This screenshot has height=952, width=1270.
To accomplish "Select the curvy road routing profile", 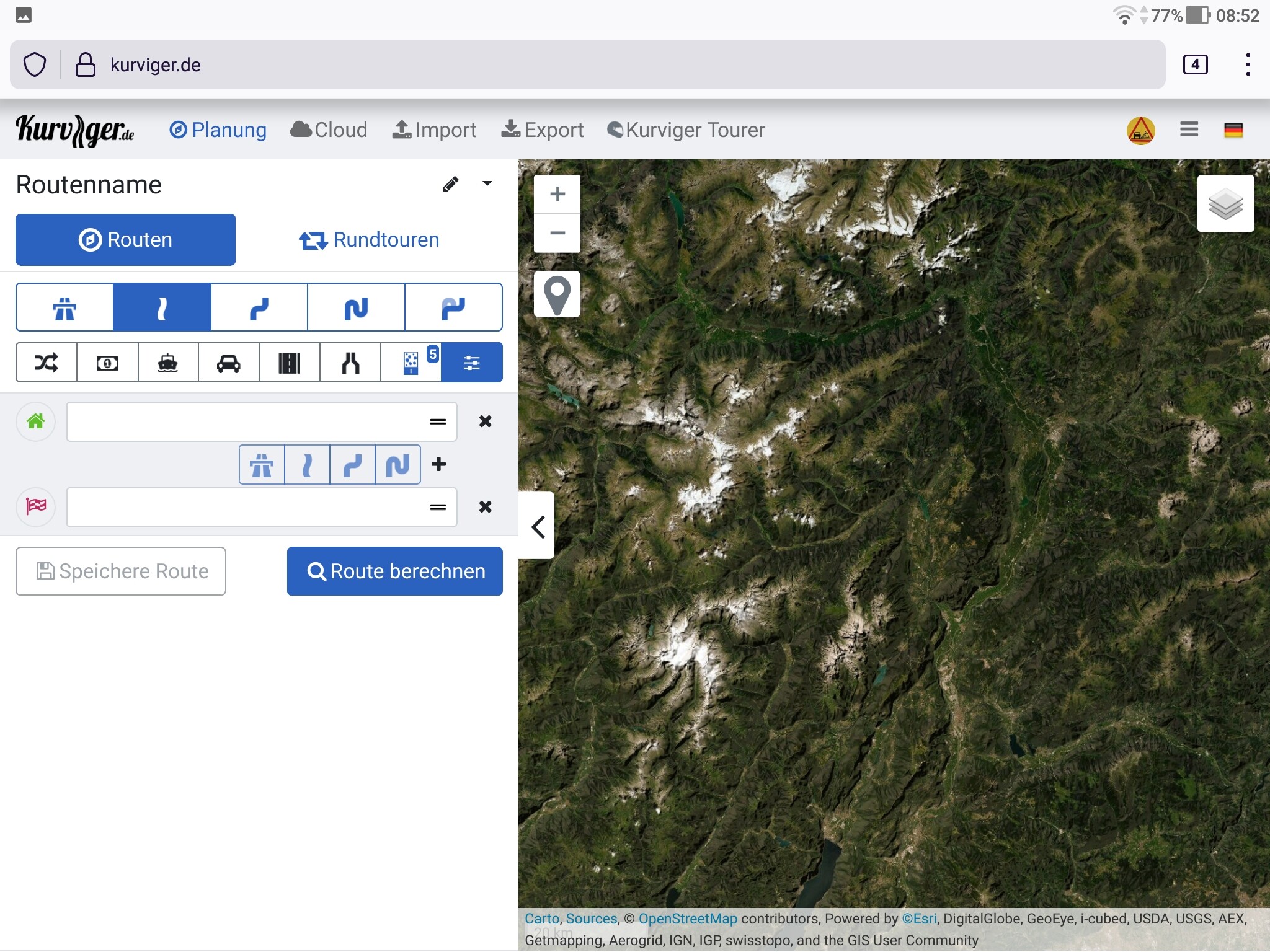I will point(259,307).
